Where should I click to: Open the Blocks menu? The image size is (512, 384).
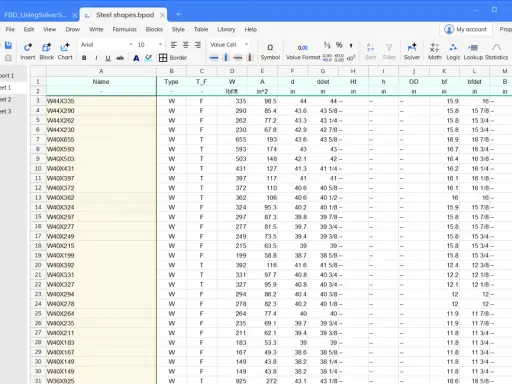pyautogui.click(x=154, y=29)
